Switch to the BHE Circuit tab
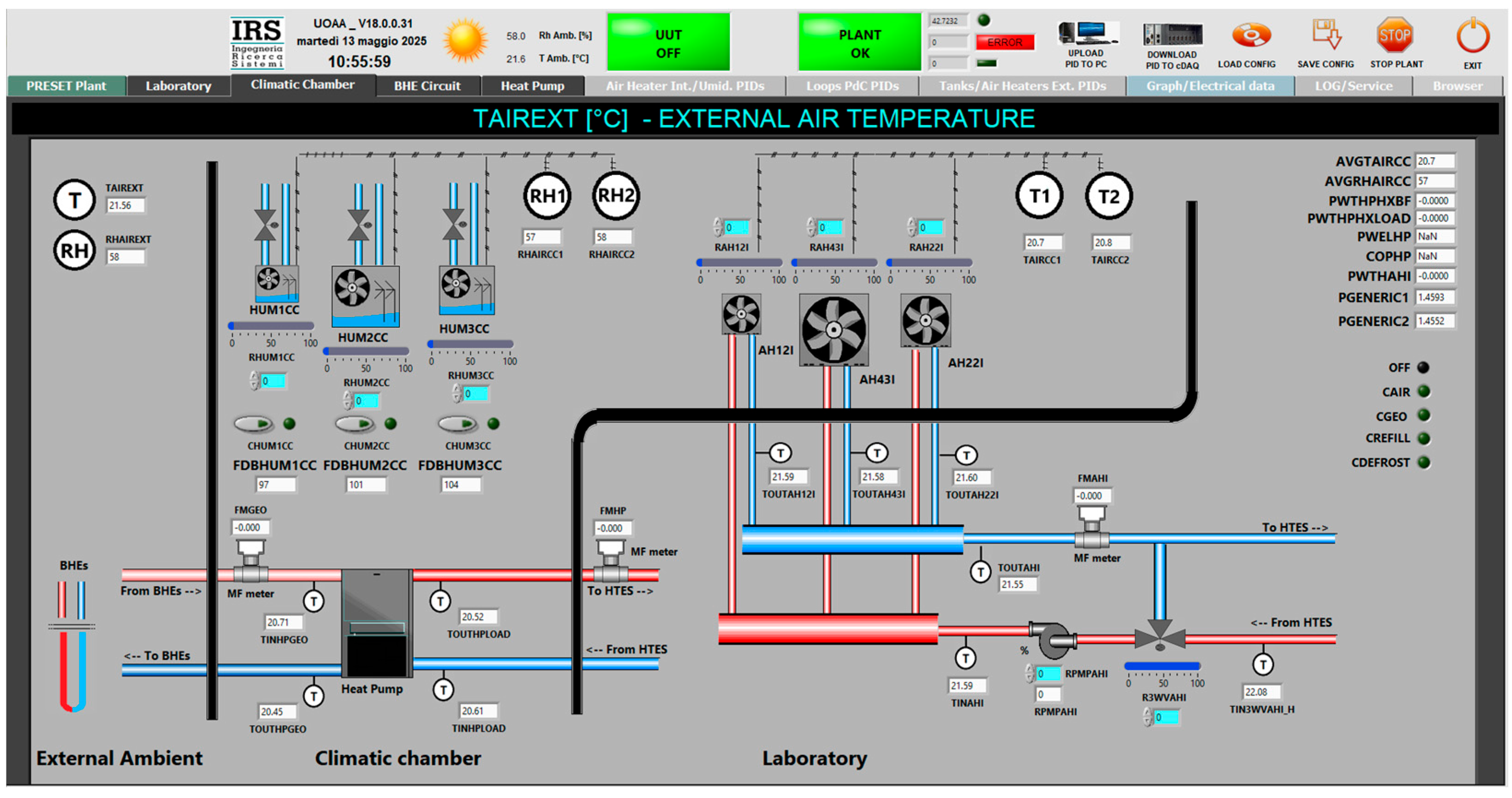1512x798 pixels. pyautogui.click(x=427, y=86)
